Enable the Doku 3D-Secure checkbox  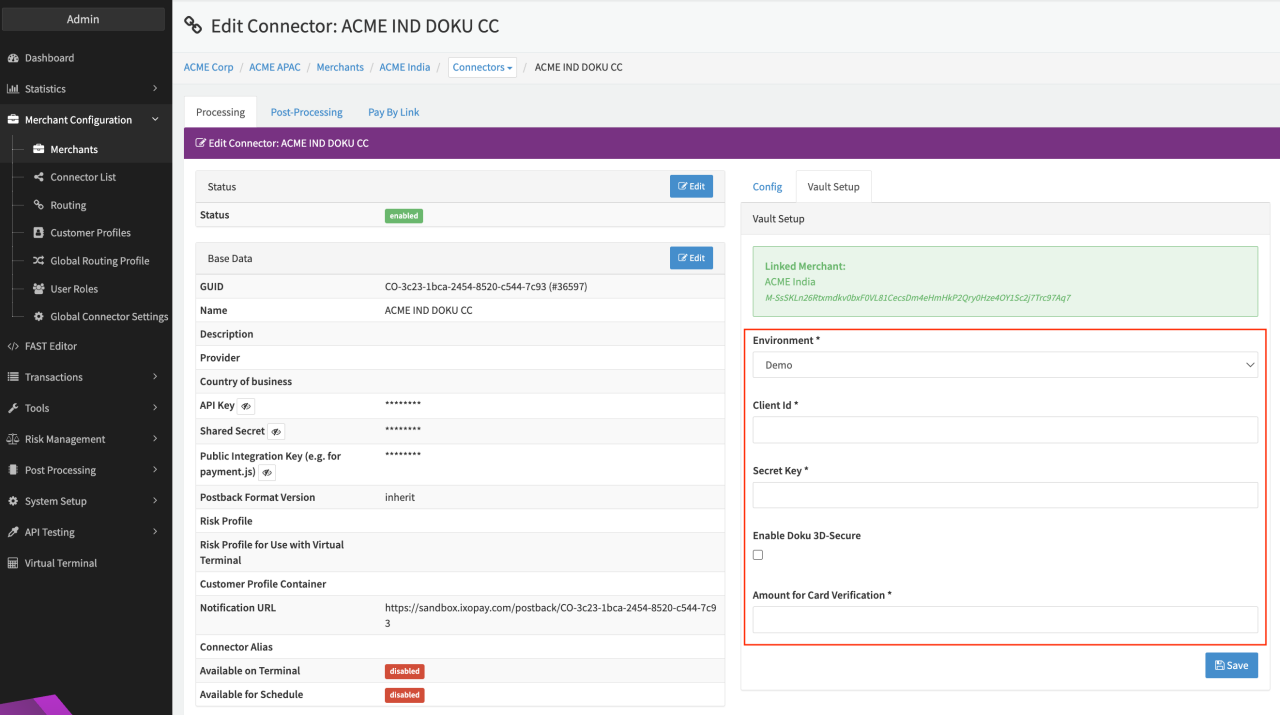point(758,555)
